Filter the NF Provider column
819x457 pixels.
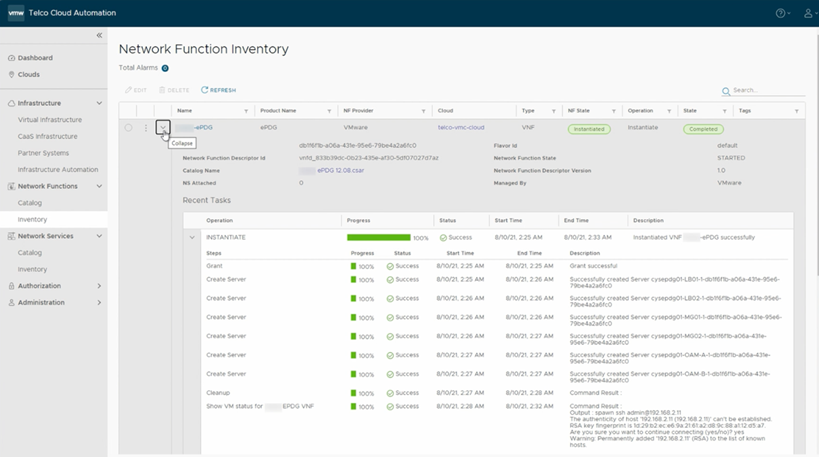(x=424, y=111)
